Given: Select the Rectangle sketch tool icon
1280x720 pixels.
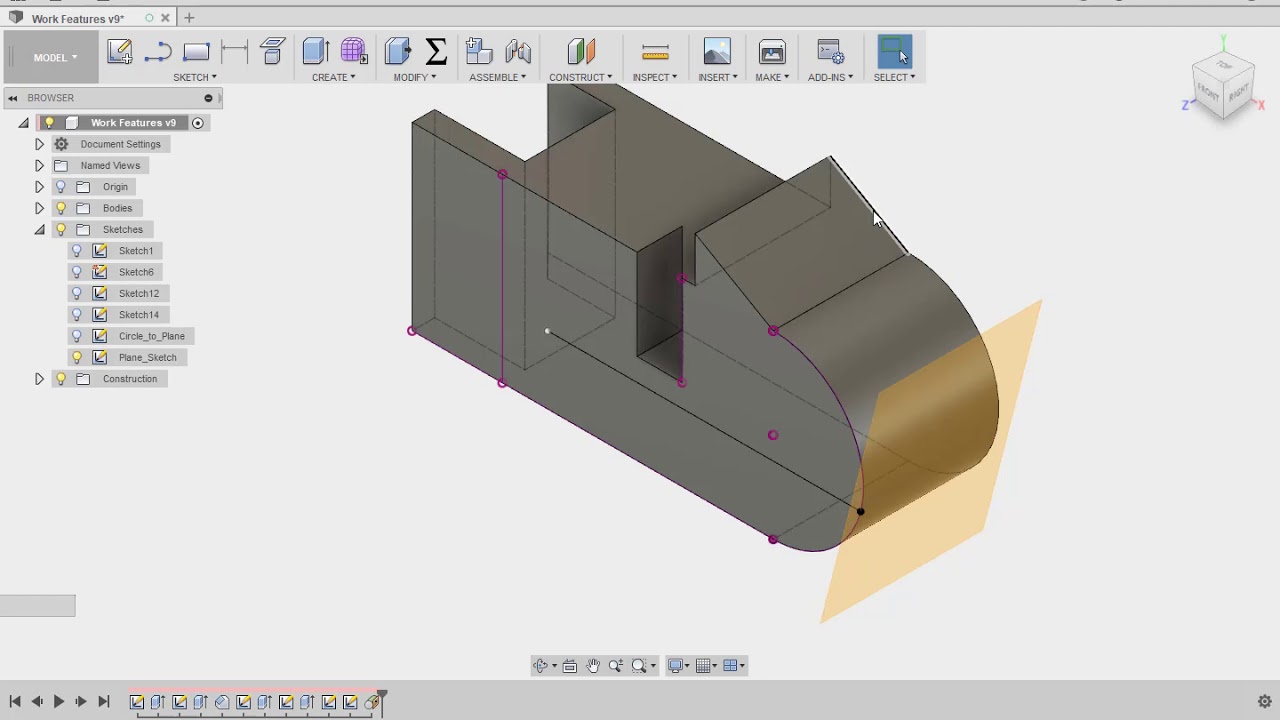Looking at the screenshot, I should tap(196, 52).
